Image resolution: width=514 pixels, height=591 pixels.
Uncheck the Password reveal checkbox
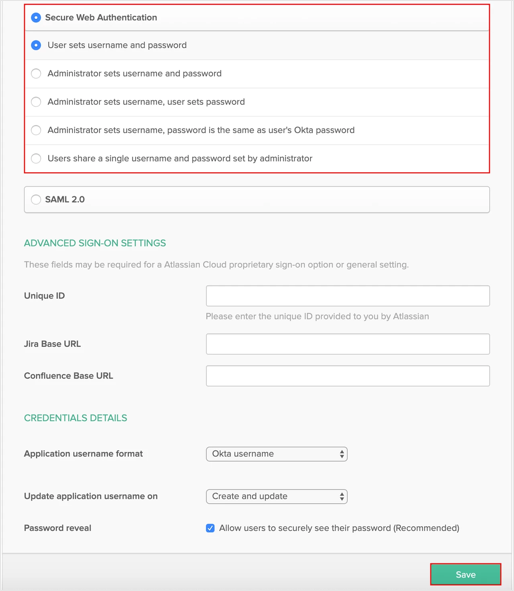[x=210, y=528]
